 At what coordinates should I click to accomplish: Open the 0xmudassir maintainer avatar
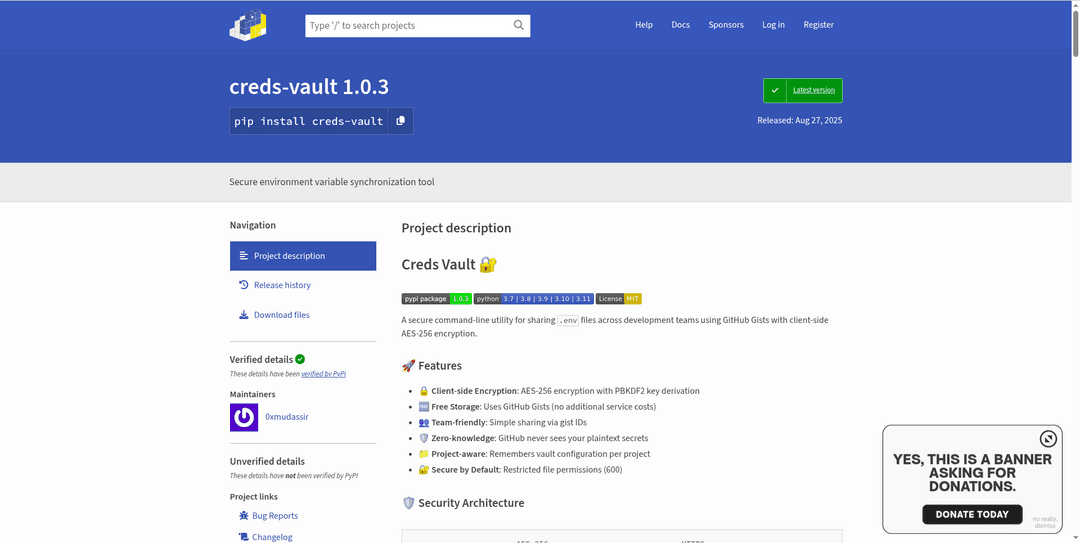[x=244, y=418]
